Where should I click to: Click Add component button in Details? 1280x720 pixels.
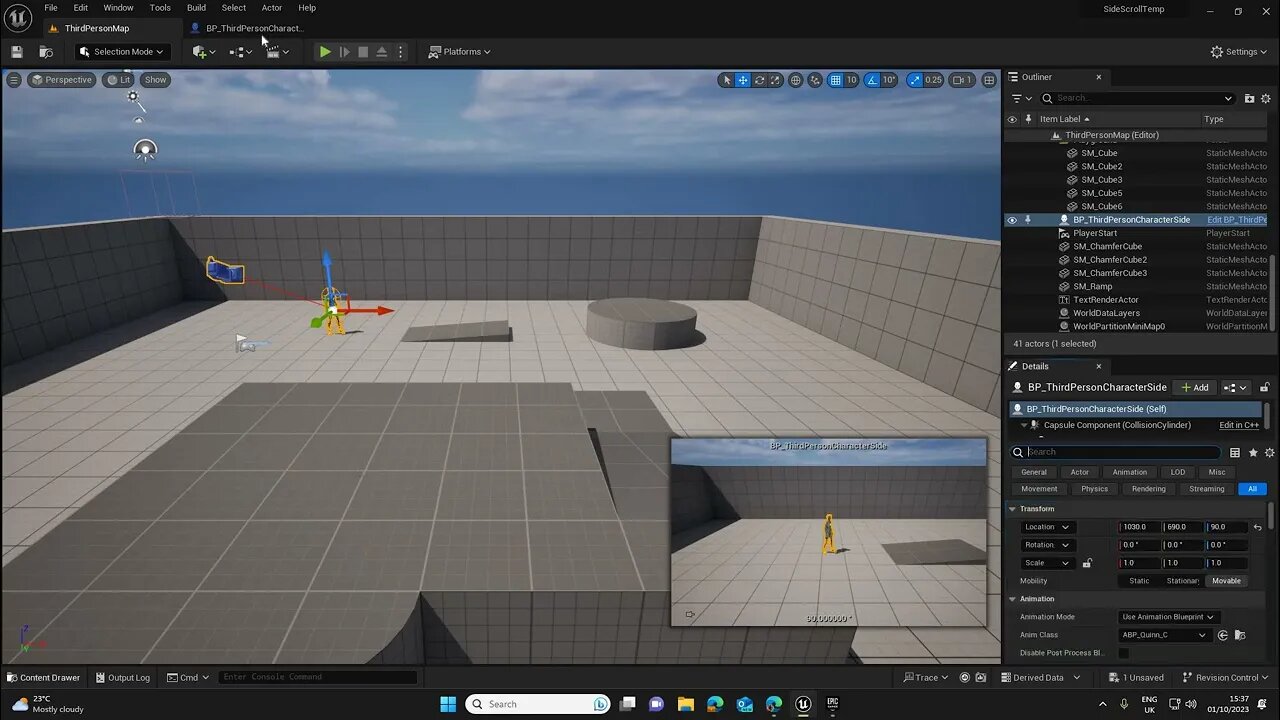1195,387
